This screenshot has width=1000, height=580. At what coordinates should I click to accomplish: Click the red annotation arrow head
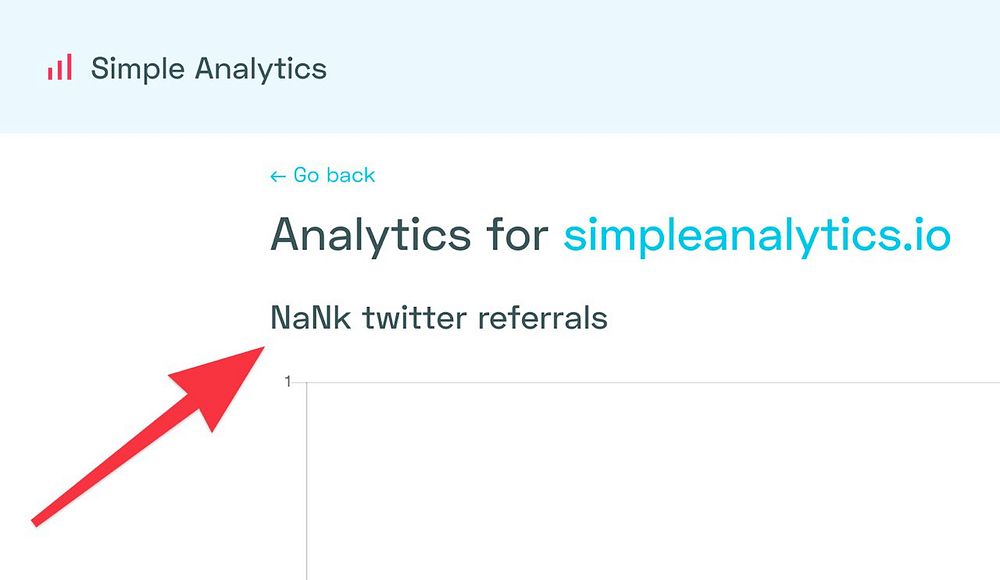pos(225,383)
